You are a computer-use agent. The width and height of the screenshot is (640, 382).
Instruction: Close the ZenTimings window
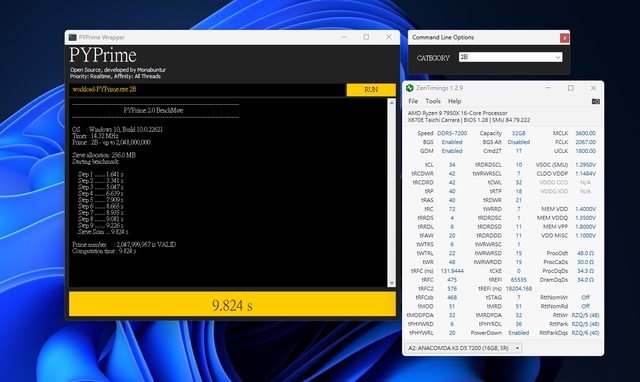(593, 88)
